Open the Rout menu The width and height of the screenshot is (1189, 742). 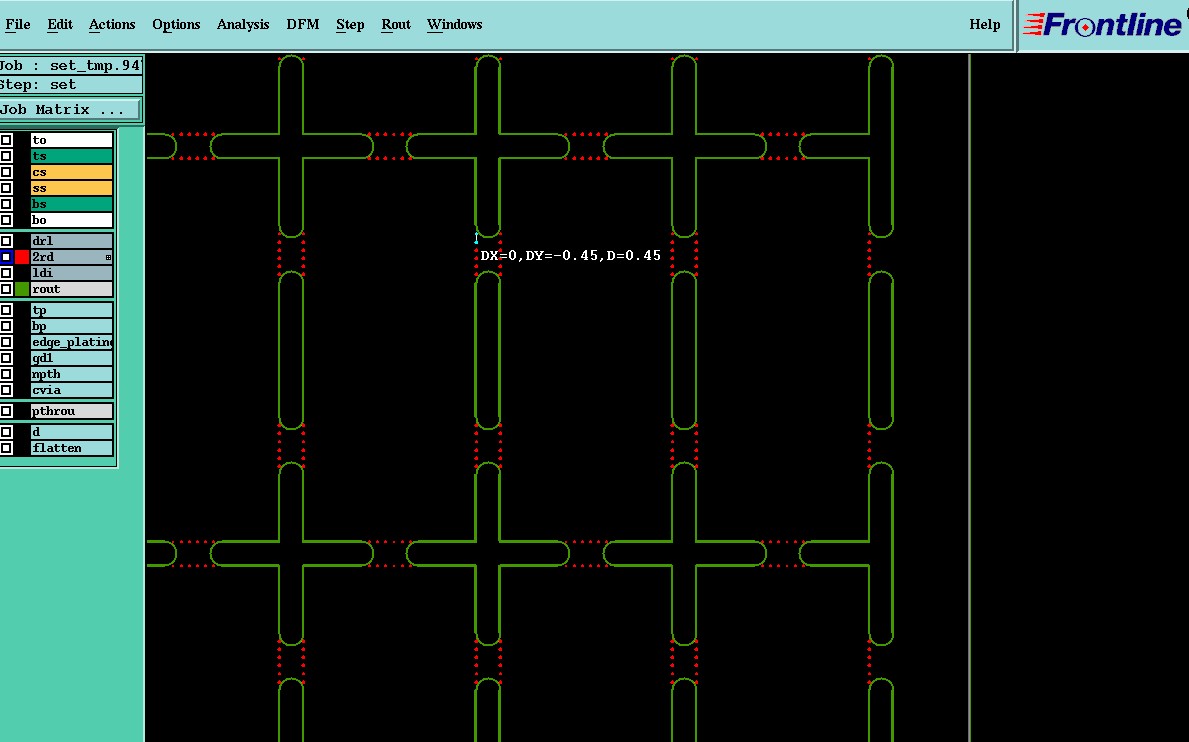[396, 24]
